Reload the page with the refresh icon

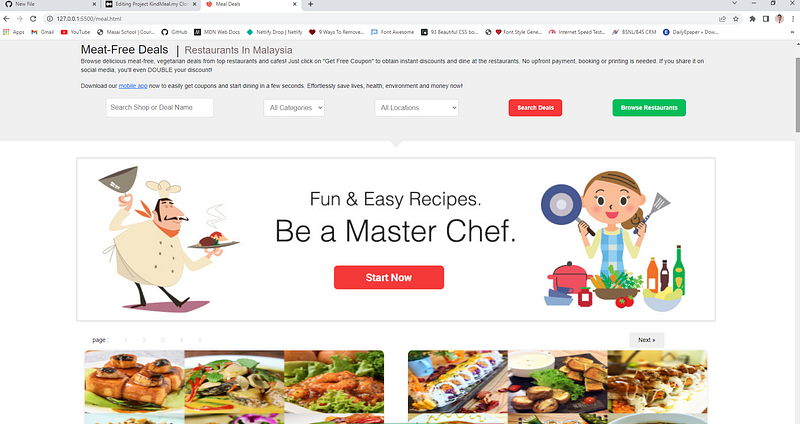pyautogui.click(x=33, y=19)
